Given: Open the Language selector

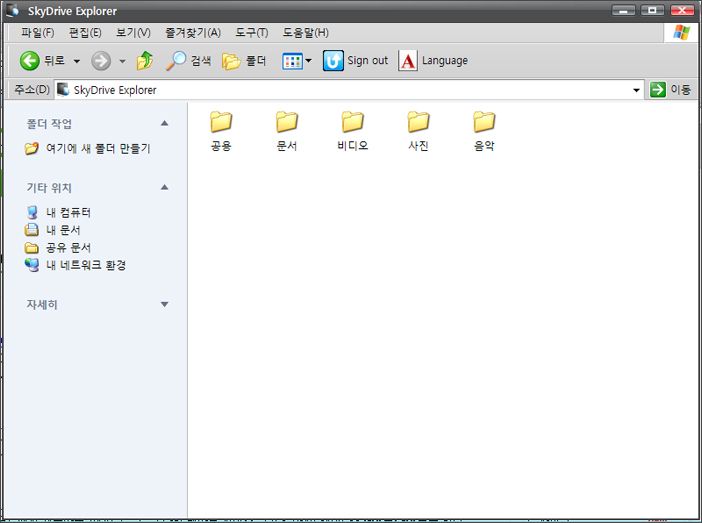Looking at the screenshot, I should (433, 60).
